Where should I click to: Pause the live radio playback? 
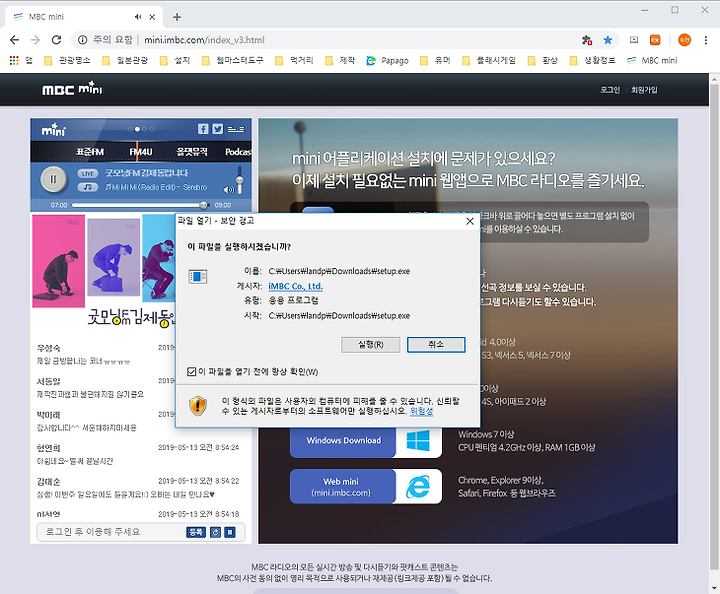coord(53,179)
